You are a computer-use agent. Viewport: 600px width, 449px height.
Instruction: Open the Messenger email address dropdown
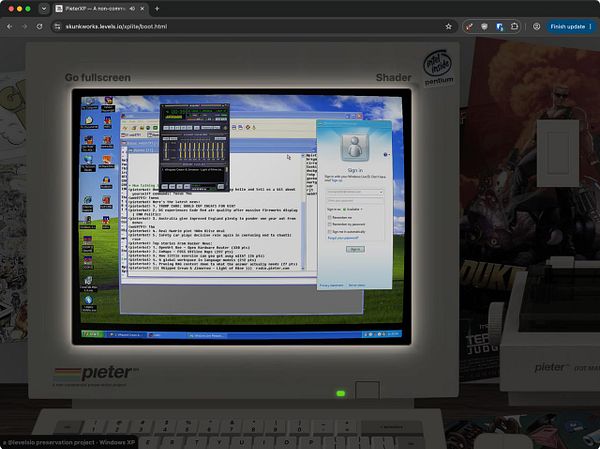[381, 192]
